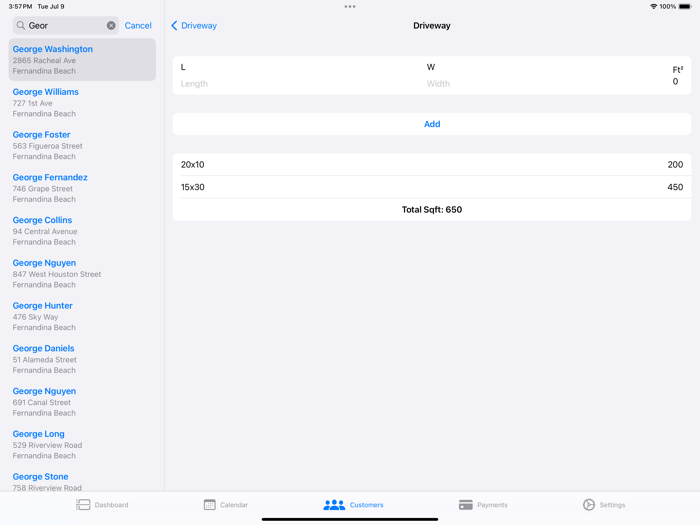Click the Total Sqft: 650 row
Viewport: 700px width, 525px height.
point(432,209)
